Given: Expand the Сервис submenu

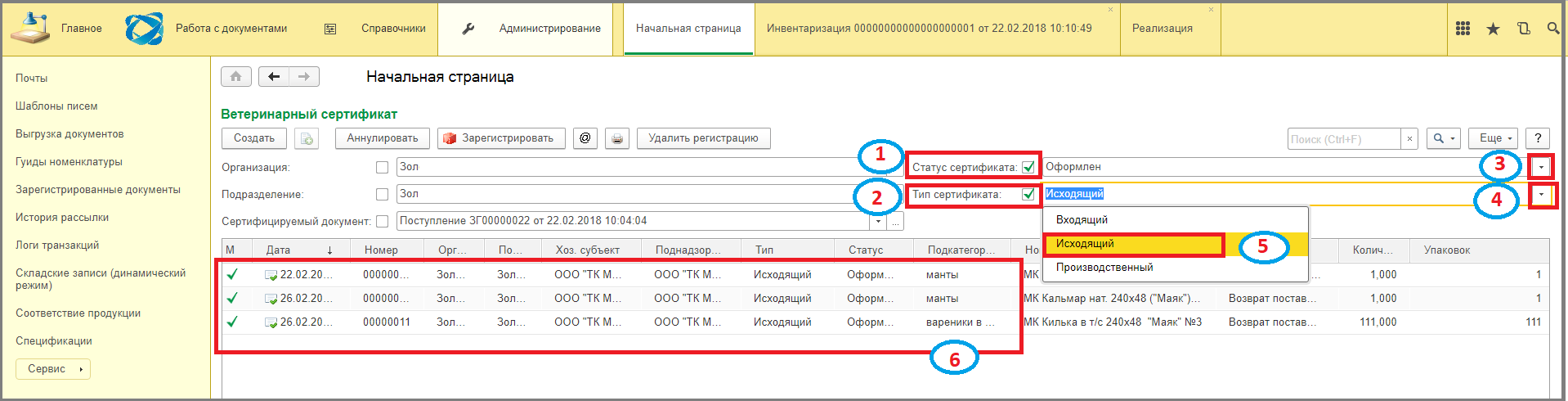Looking at the screenshot, I should pyautogui.click(x=53, y=369).
